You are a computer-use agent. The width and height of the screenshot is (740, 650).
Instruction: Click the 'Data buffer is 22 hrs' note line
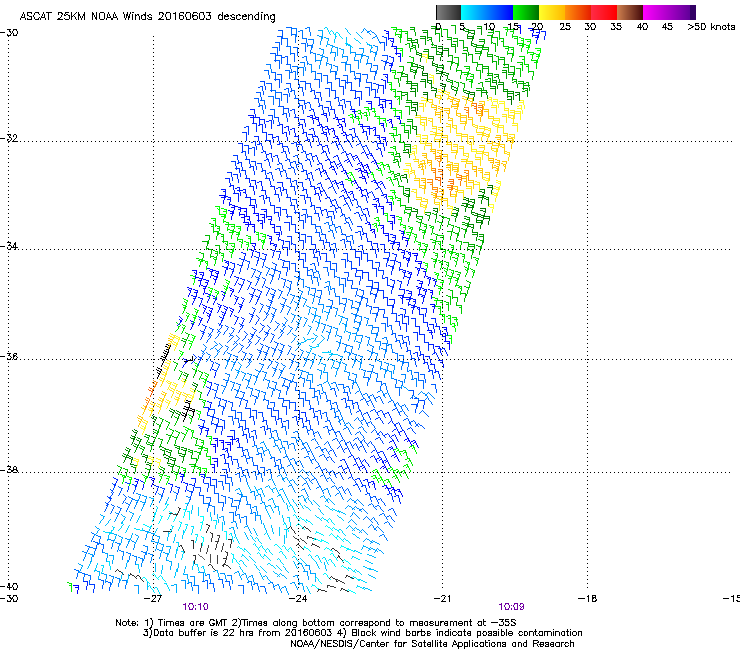tap(362, 633)
